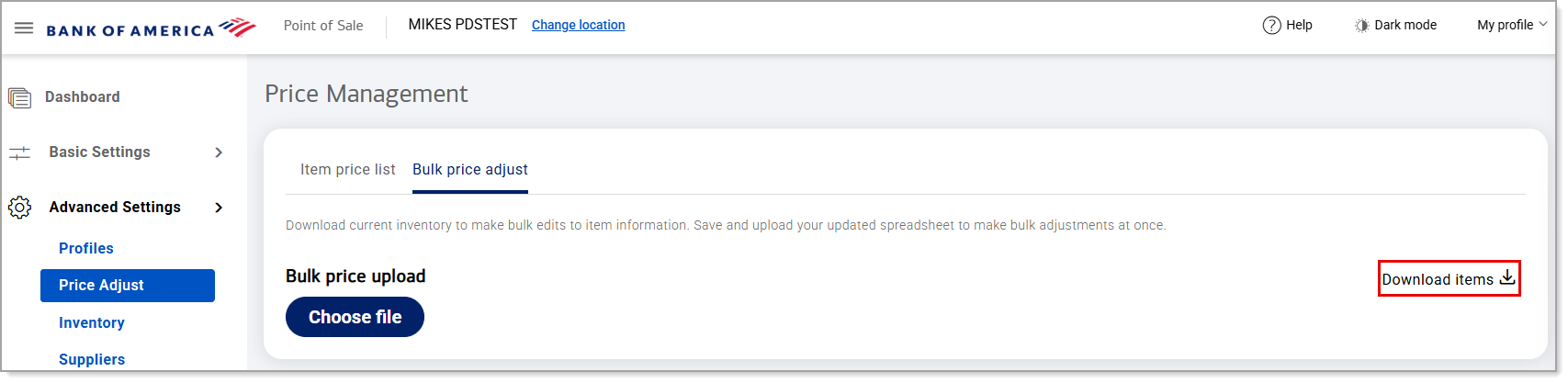Open Profiles in the sidebar
Image resolution: width=1568 pixels, height=383 pixels.
86,249
